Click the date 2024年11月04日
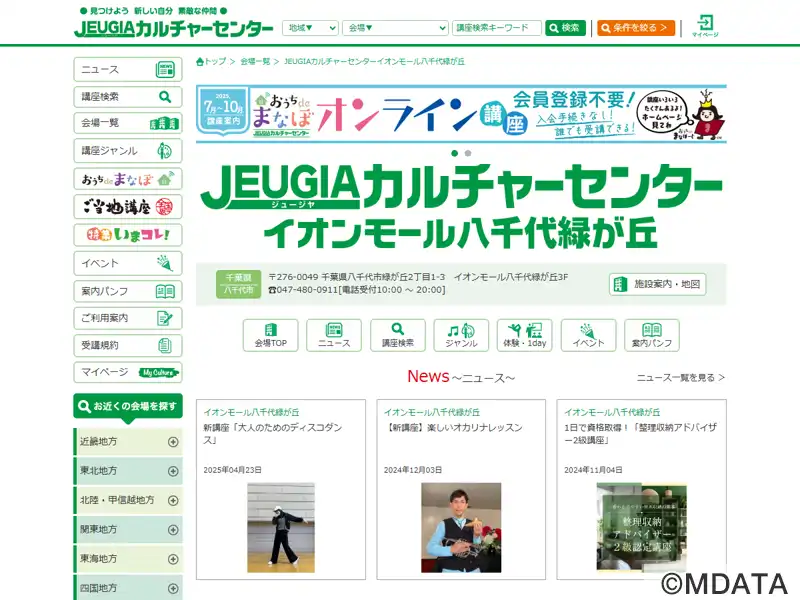800x600 pixels. pyautogui.click(x=593, y=470)
